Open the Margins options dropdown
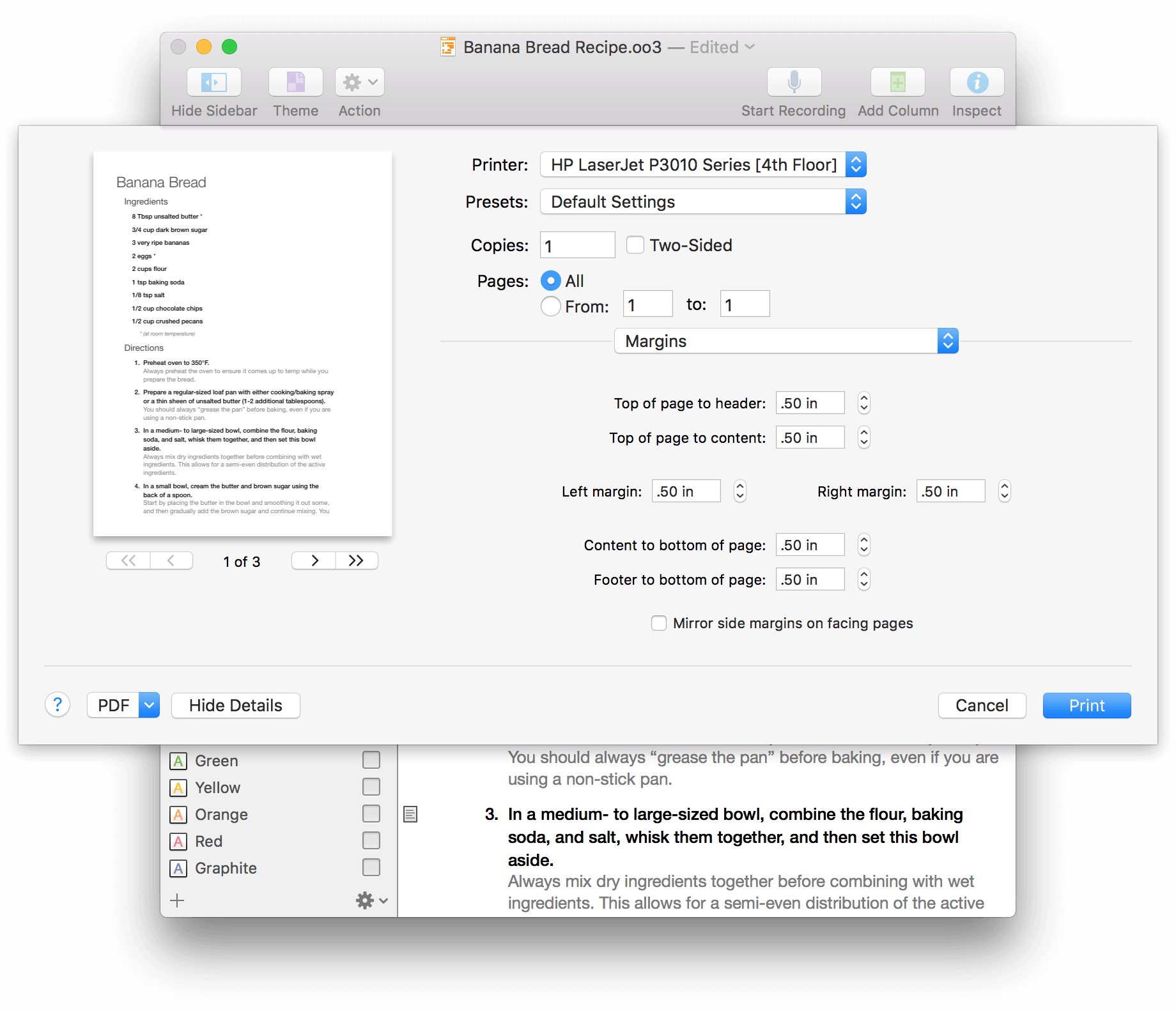This screenshot has width=1176, height=1011. coord(786,341)
